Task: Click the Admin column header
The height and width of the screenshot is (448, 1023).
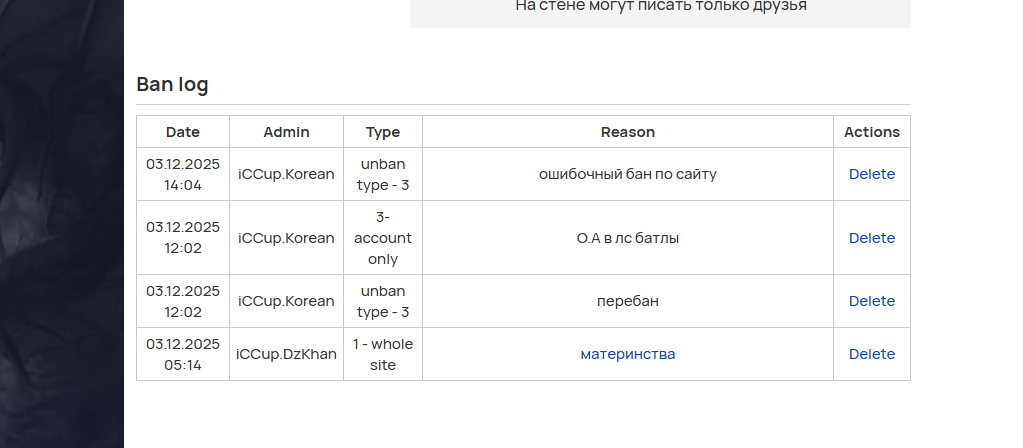Action: [286, 132]
